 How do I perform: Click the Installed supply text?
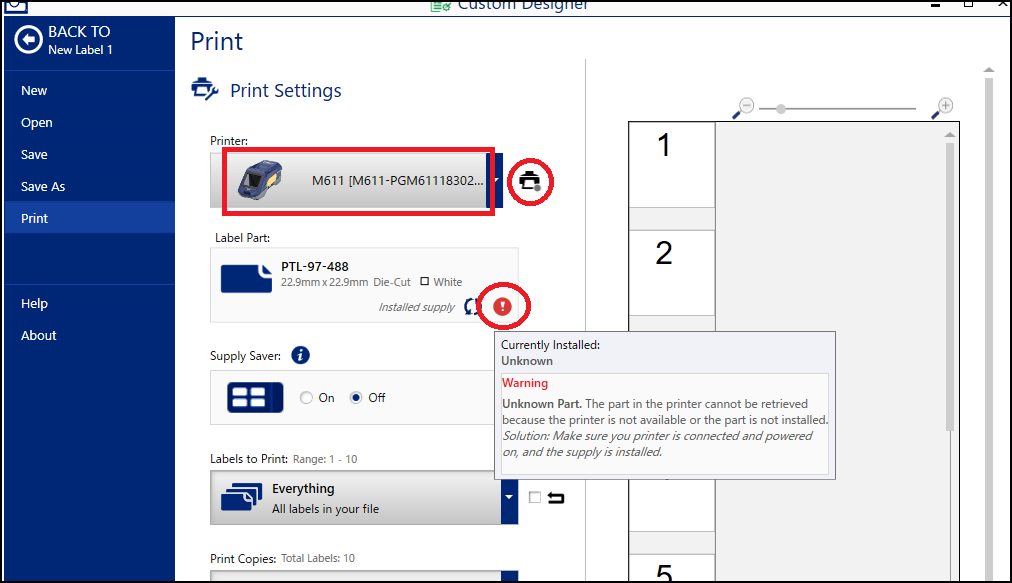pos(416,307)
